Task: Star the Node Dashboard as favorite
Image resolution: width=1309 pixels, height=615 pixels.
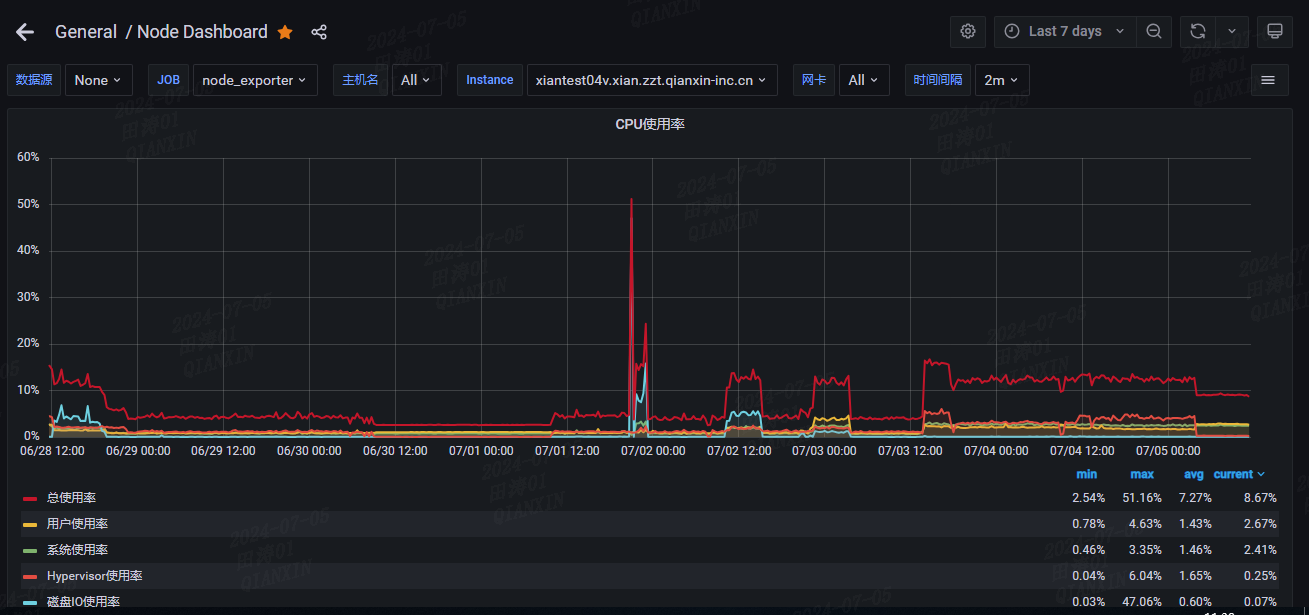Action: tap(285, 32)
